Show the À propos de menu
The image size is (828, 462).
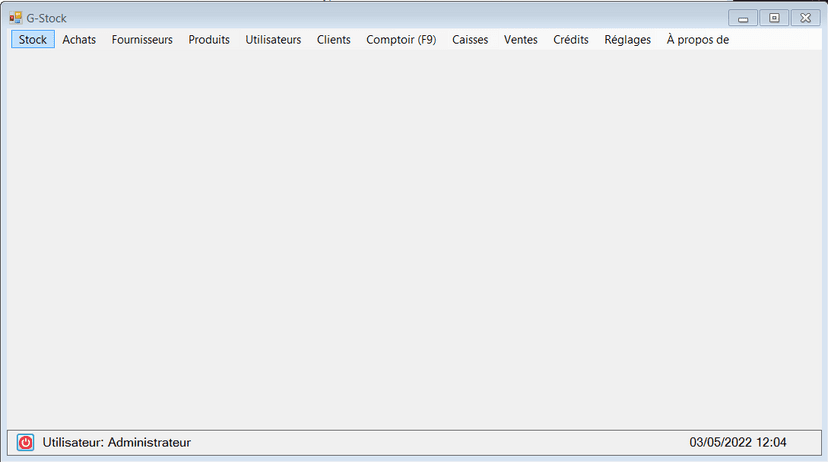coord(697,40)
